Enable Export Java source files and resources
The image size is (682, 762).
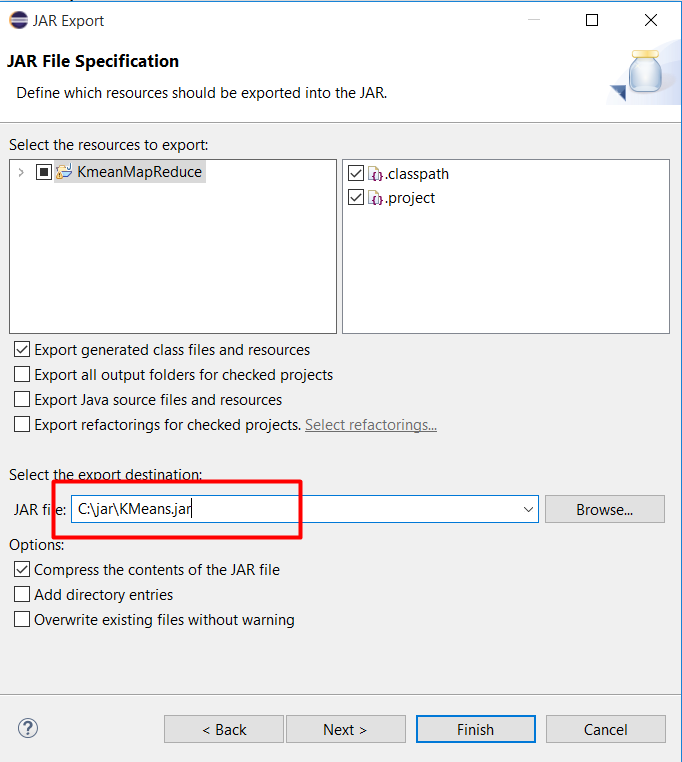pyautogui.click(x=22, y=400)
